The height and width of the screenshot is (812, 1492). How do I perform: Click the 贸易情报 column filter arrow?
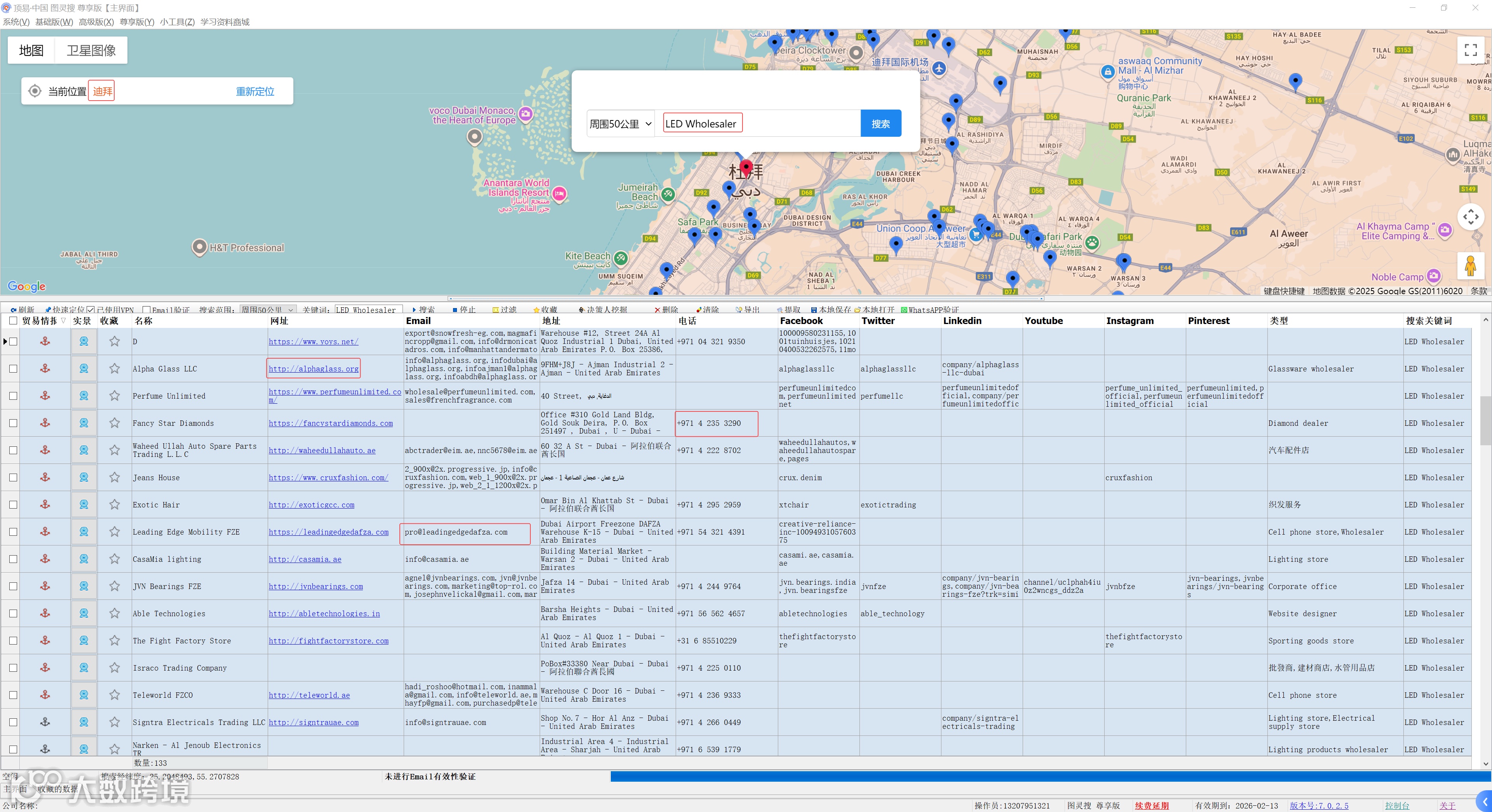63,320
